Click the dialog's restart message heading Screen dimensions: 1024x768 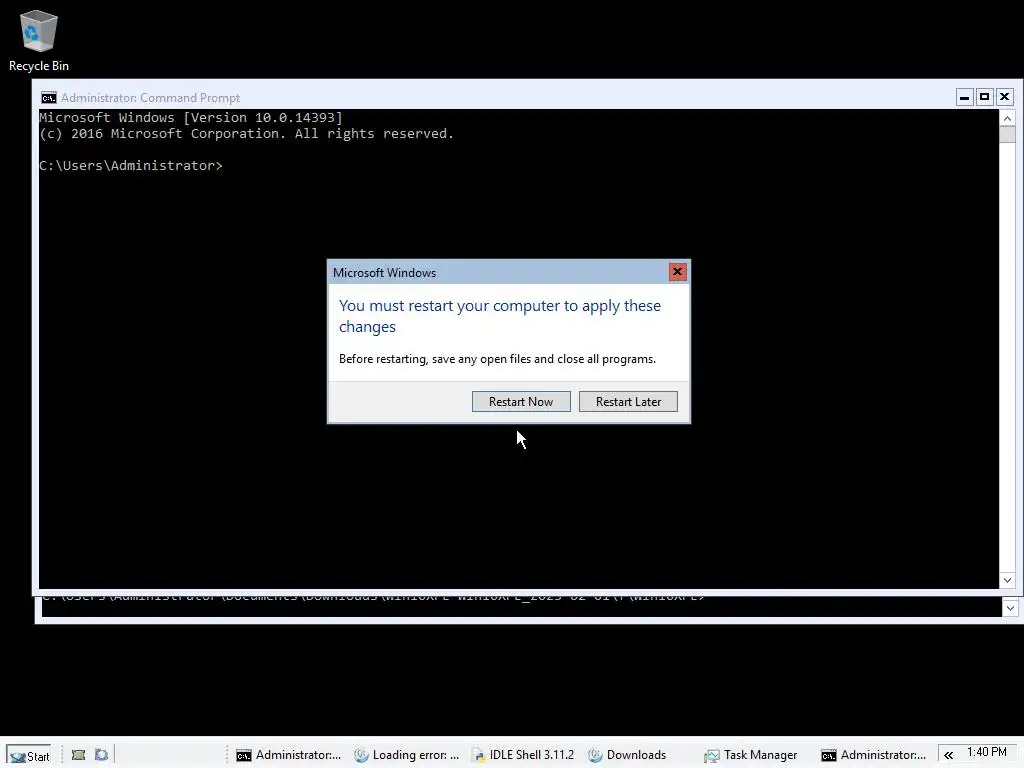pos(500,316)
